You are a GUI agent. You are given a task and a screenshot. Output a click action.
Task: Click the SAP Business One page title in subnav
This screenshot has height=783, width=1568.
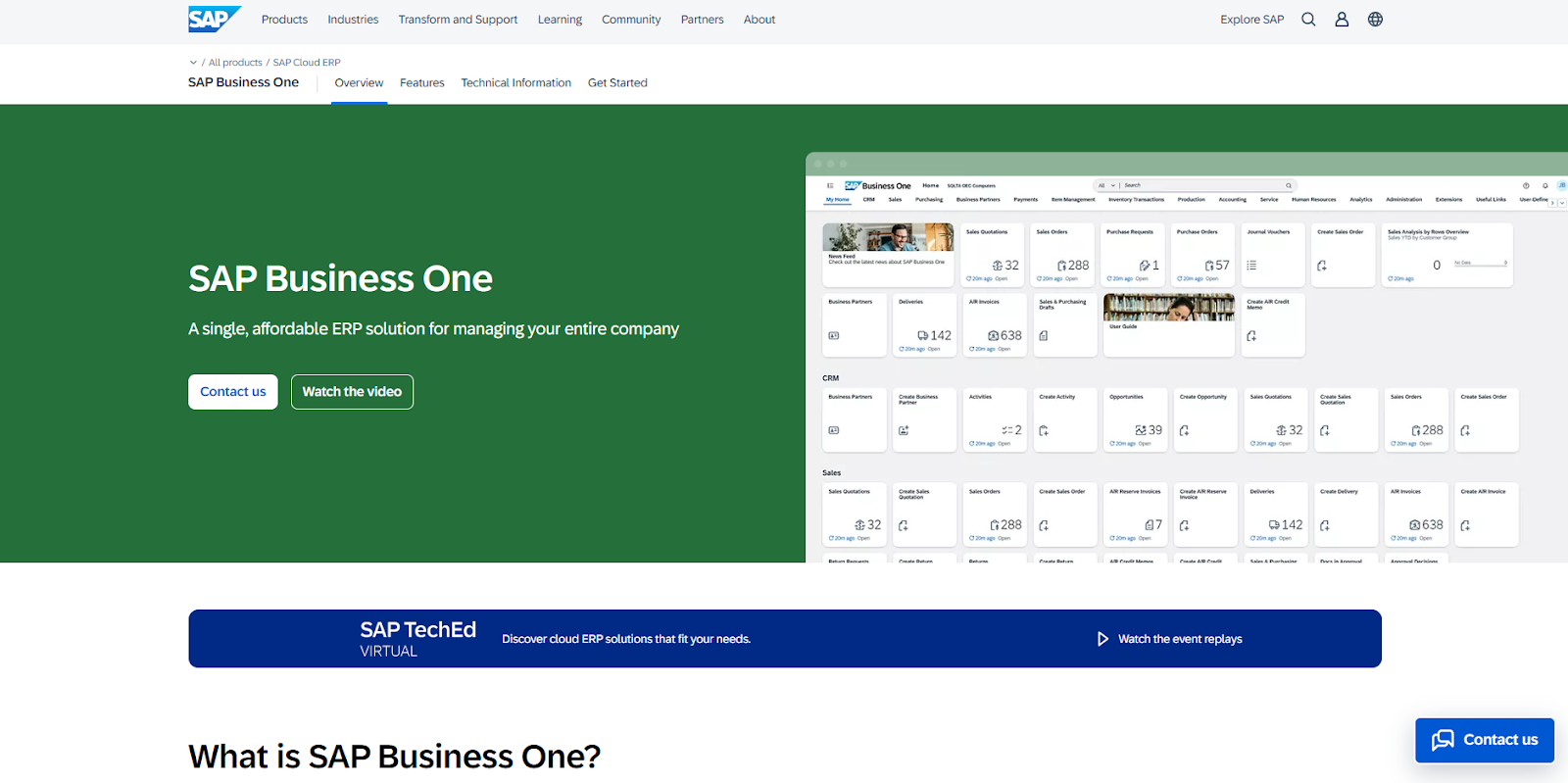pos(243,82)
